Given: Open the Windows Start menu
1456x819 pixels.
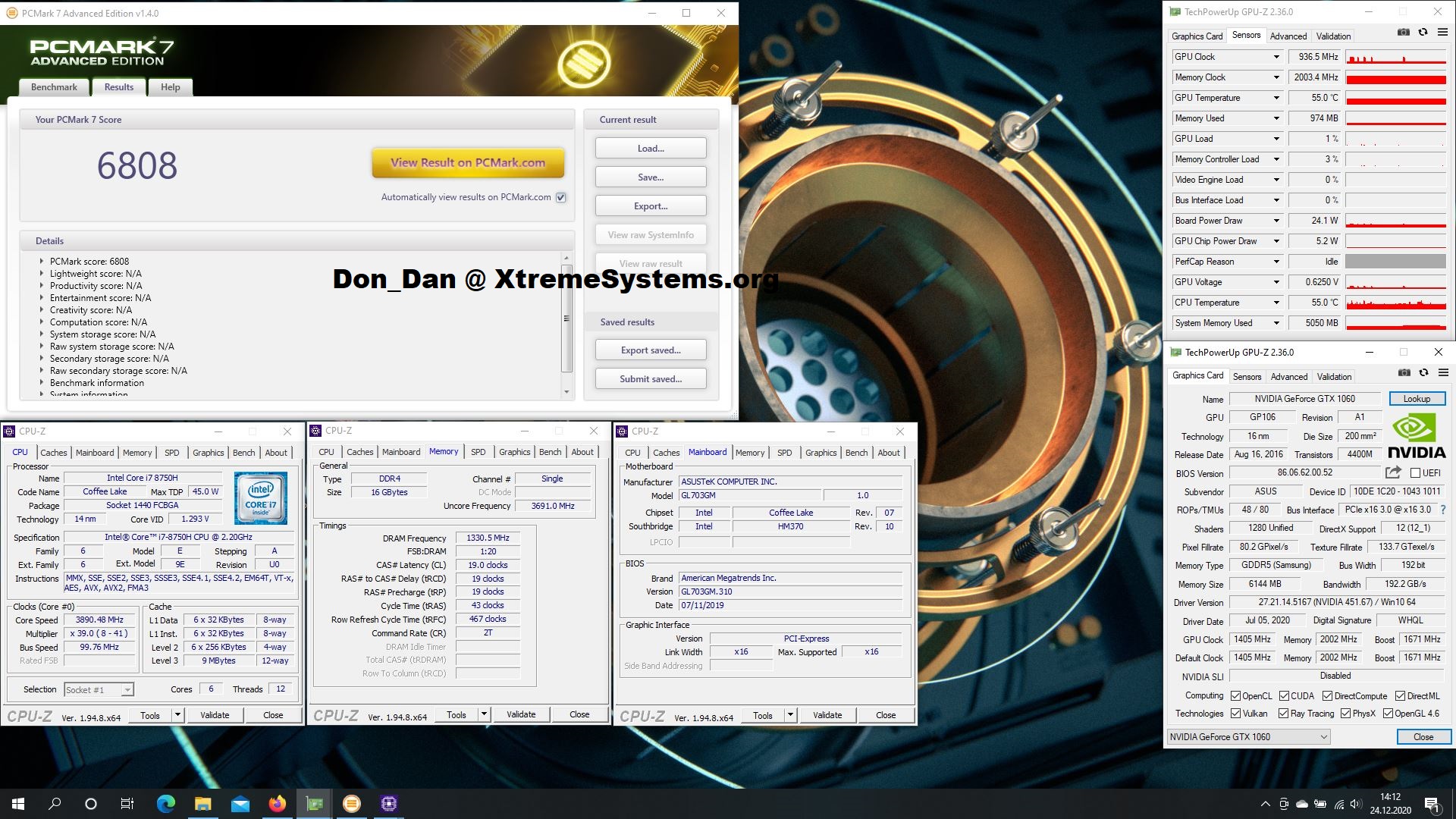Looking at the screenshot, I should [18, 804].
